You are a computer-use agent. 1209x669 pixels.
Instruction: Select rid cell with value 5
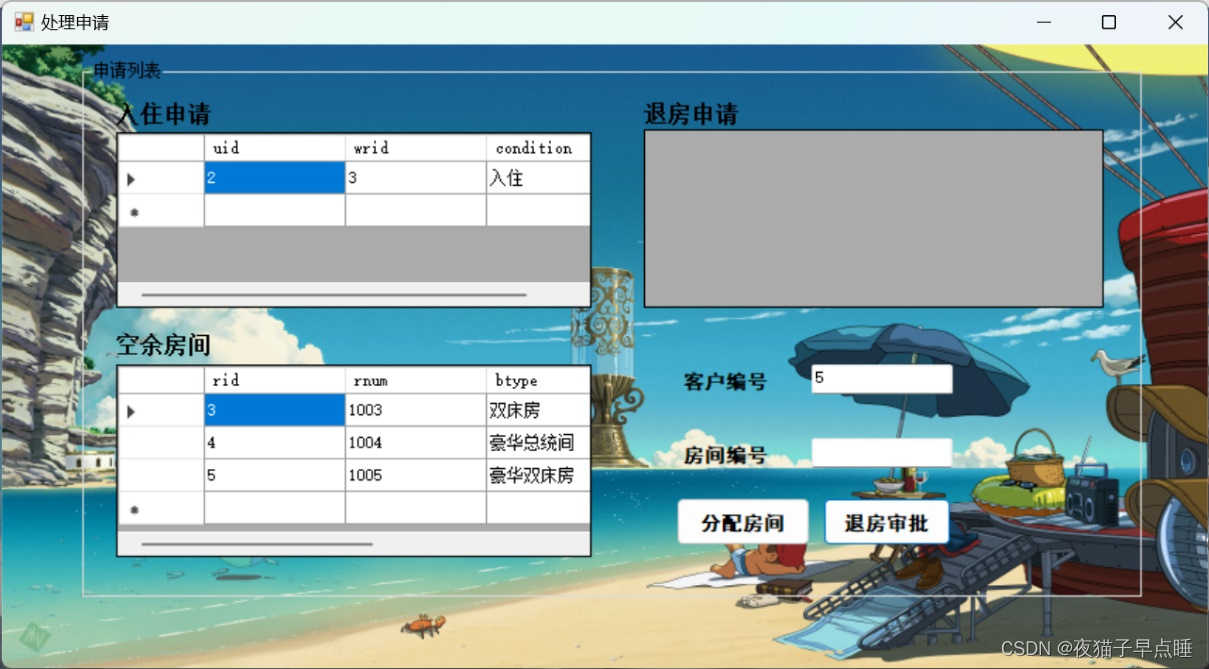[275, 476]
